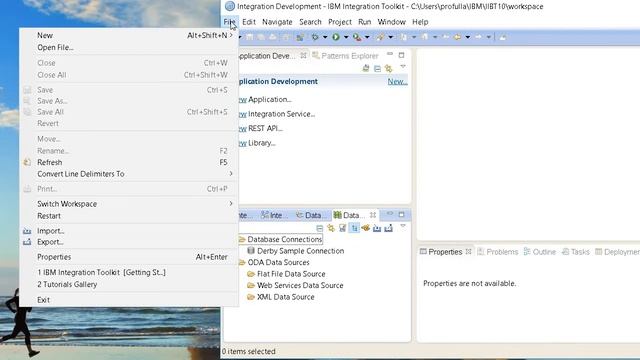Viewport: 640px width, 360px height.
Task: Toggle the highlighted category view icon in Data Source Explorer
Action: [354, 228]
